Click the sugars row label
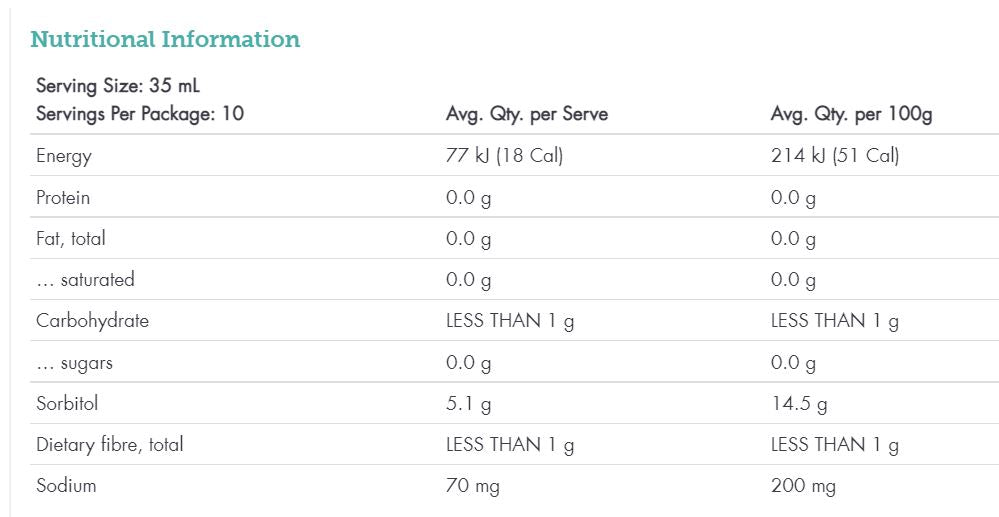The height and width of the screenshot is (517, 999). (x=74, y=363)
